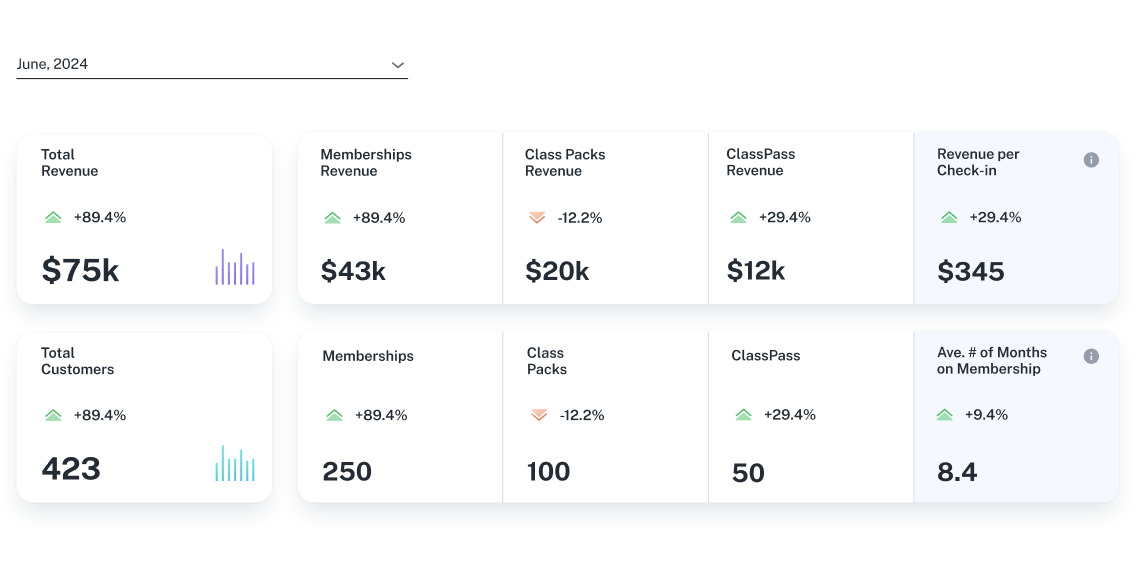Click the teal bar chart in Total Customers
This screenshot has width=1136, height=568.
coord(235,464)
